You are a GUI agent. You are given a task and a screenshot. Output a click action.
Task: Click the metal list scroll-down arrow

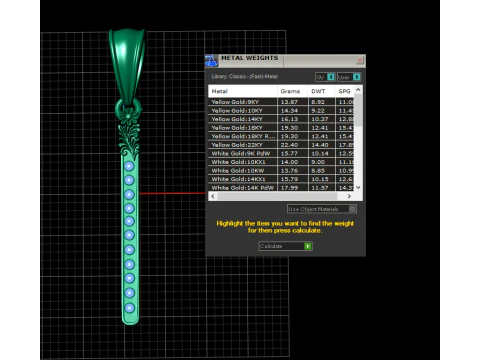coord(358,188)
